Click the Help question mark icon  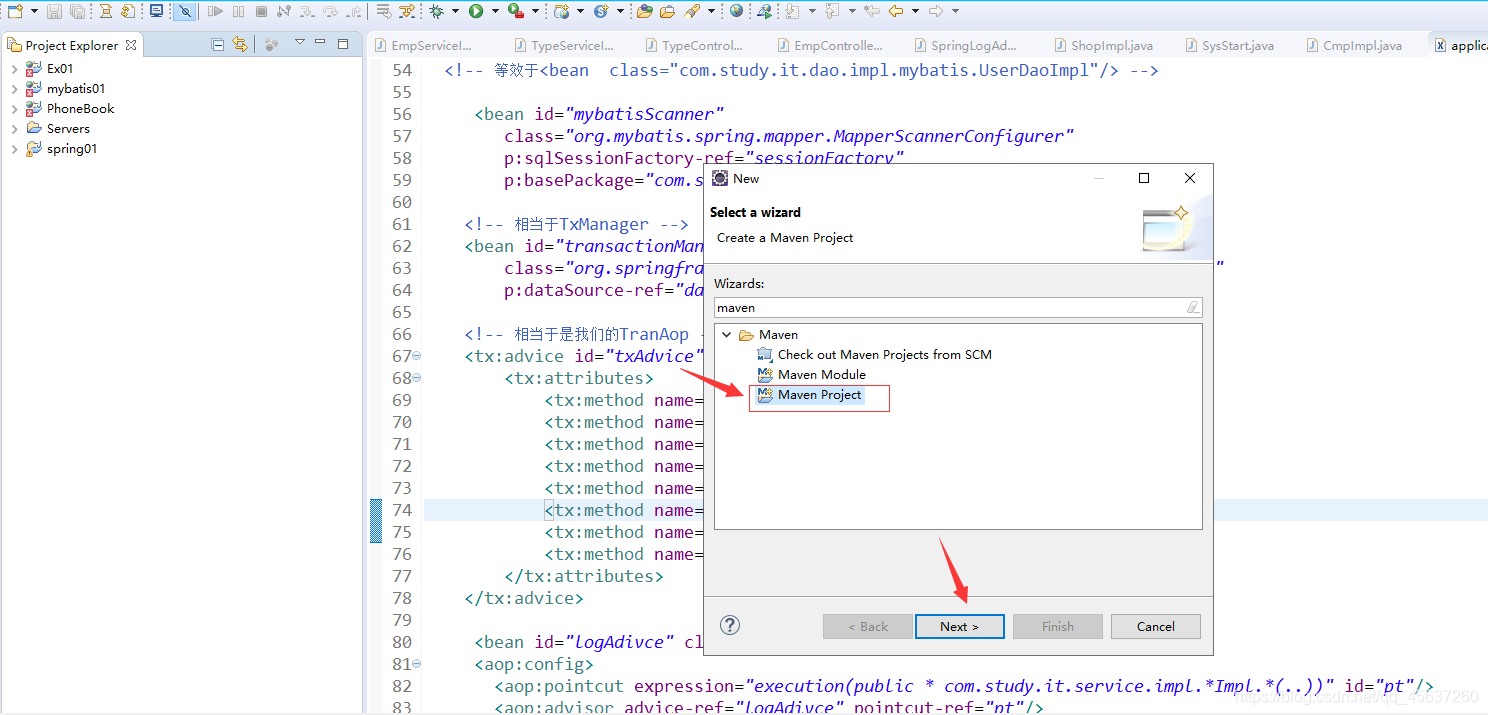(730, 625)
